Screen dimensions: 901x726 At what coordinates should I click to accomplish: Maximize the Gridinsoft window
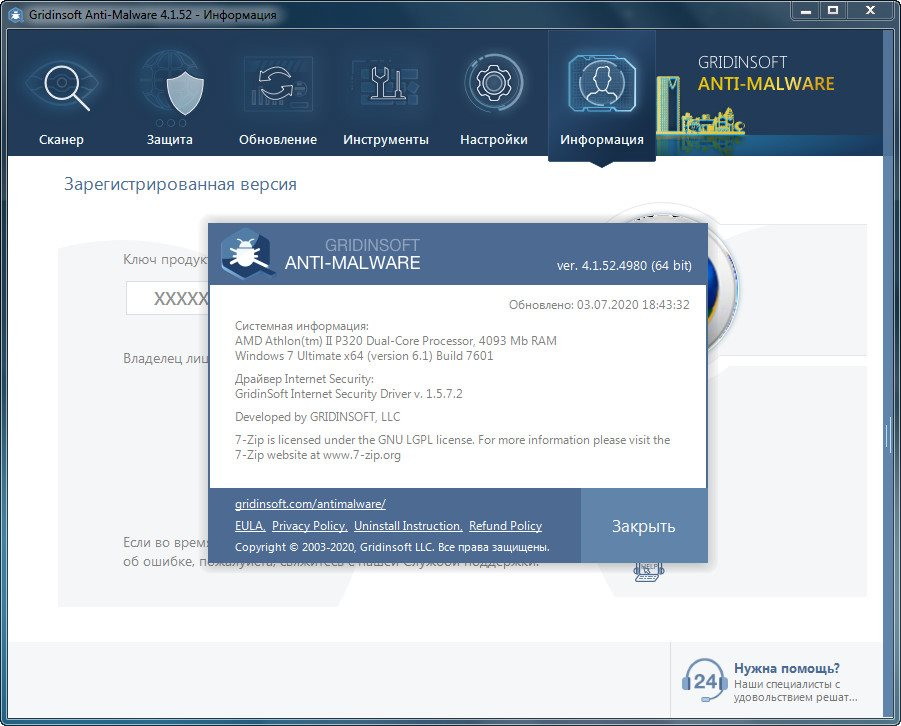(832, 11)
